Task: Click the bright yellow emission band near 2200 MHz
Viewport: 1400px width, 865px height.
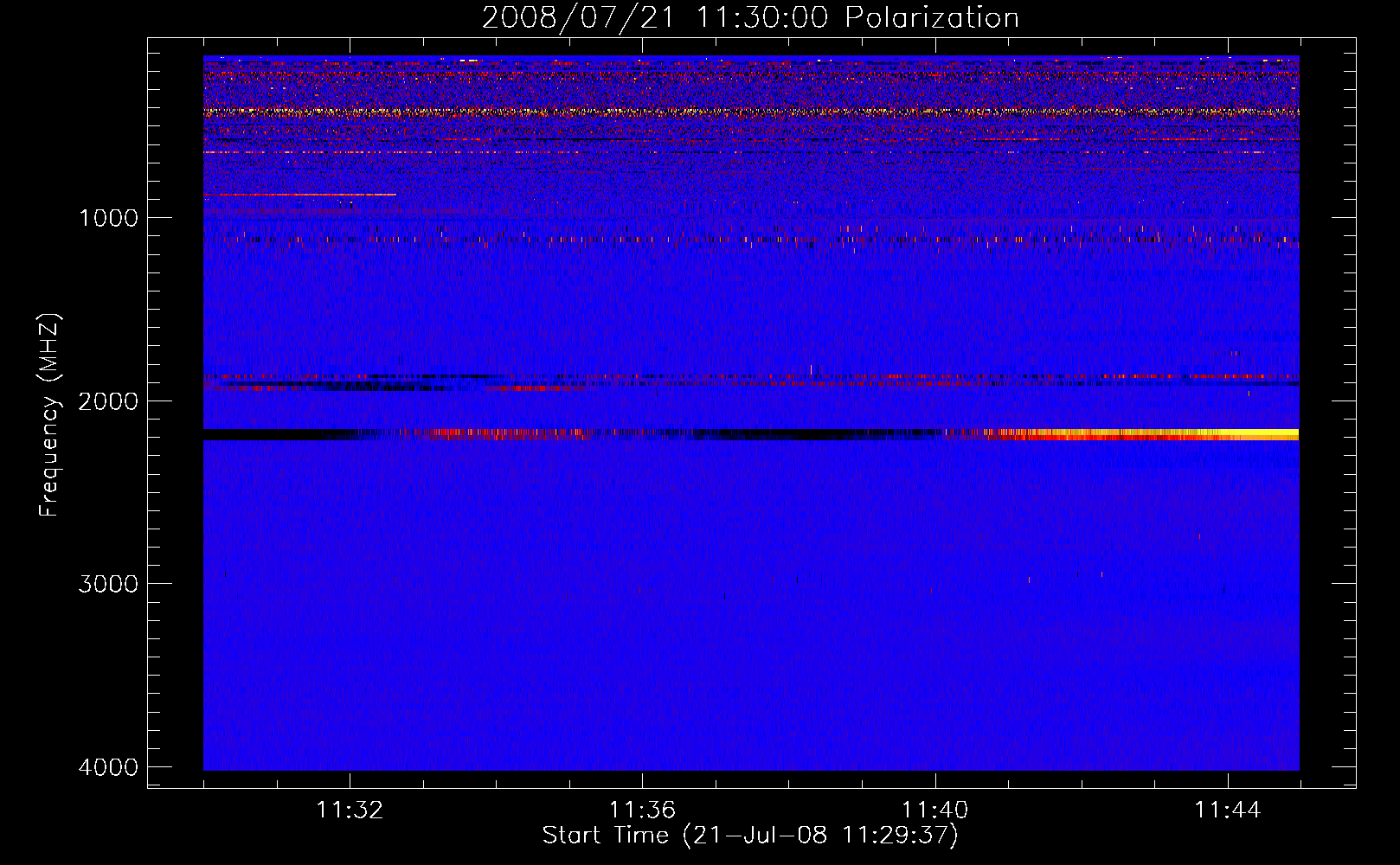Action: click(x=1142, y=434)
